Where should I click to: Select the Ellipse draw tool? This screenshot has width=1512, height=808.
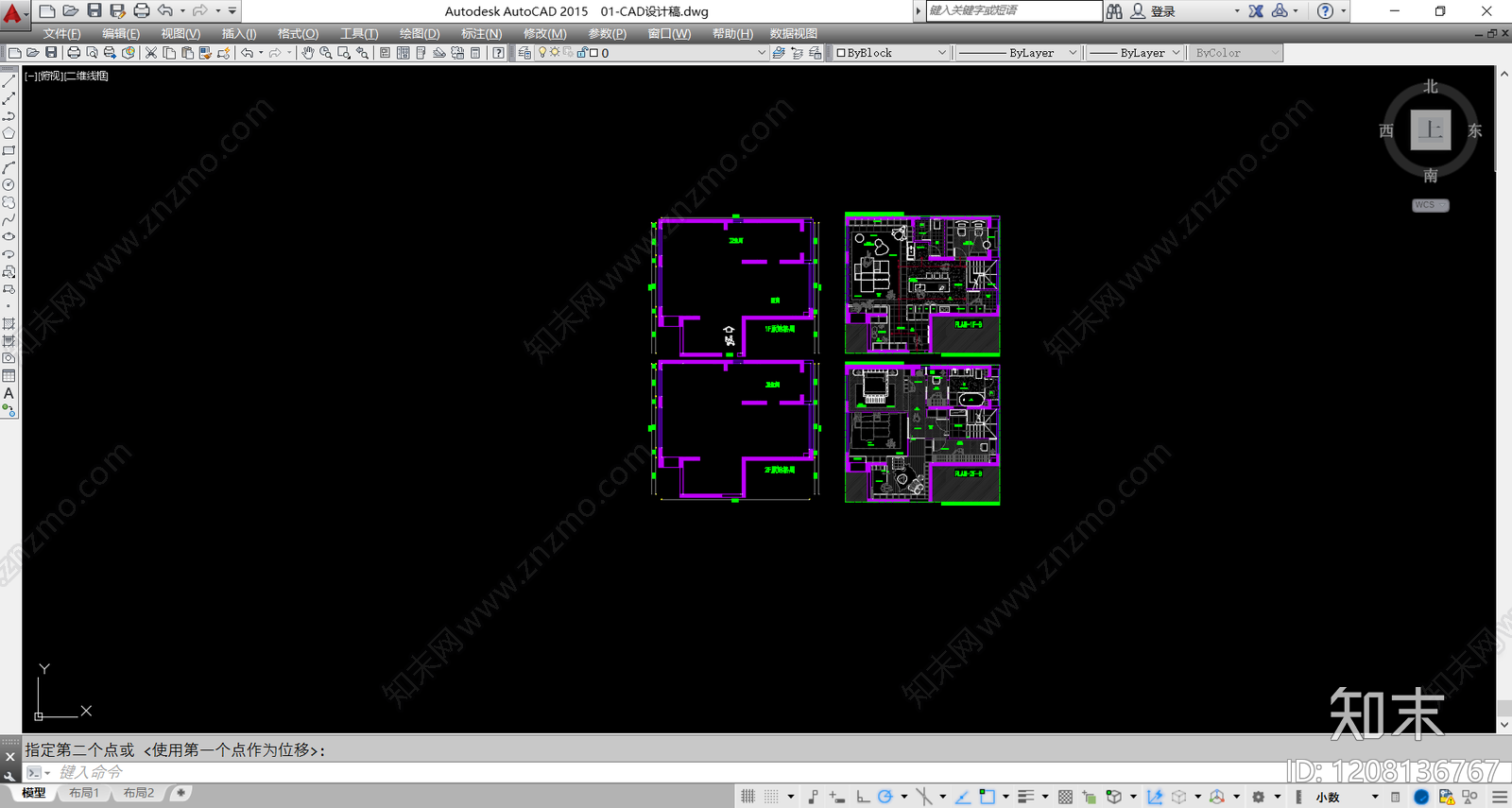[9, 236]
